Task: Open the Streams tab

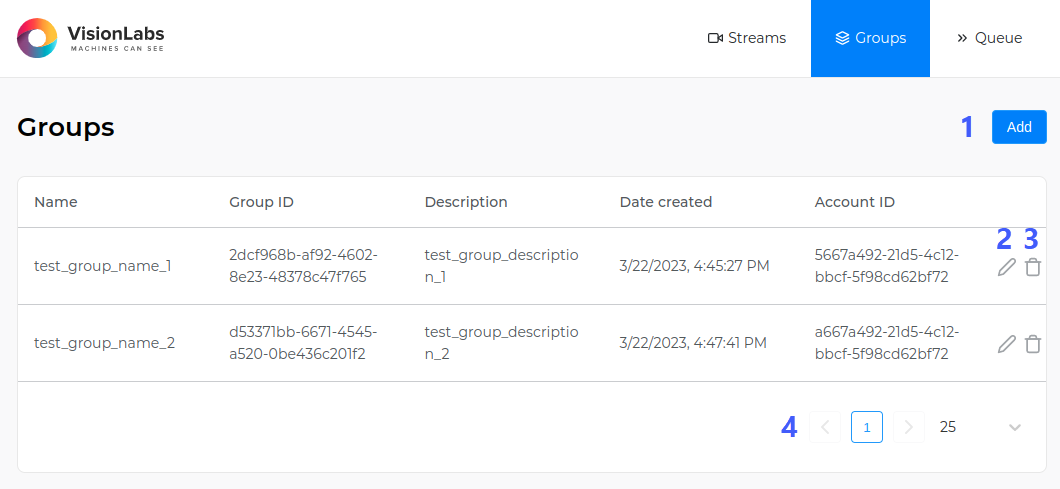Action: 747,38
